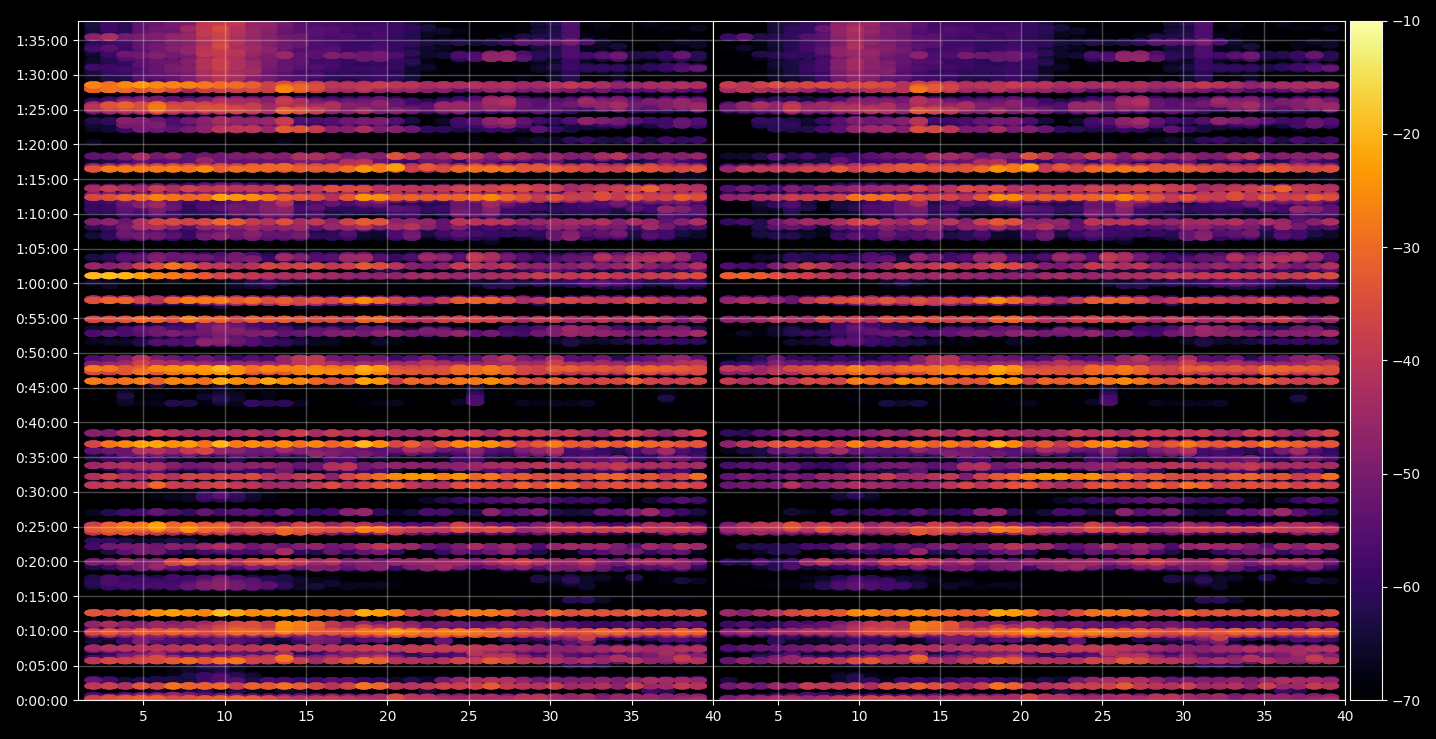Click x-axis label 35 of right subplot
The image size is (1436, 739).
click(x=1265, y=716)
